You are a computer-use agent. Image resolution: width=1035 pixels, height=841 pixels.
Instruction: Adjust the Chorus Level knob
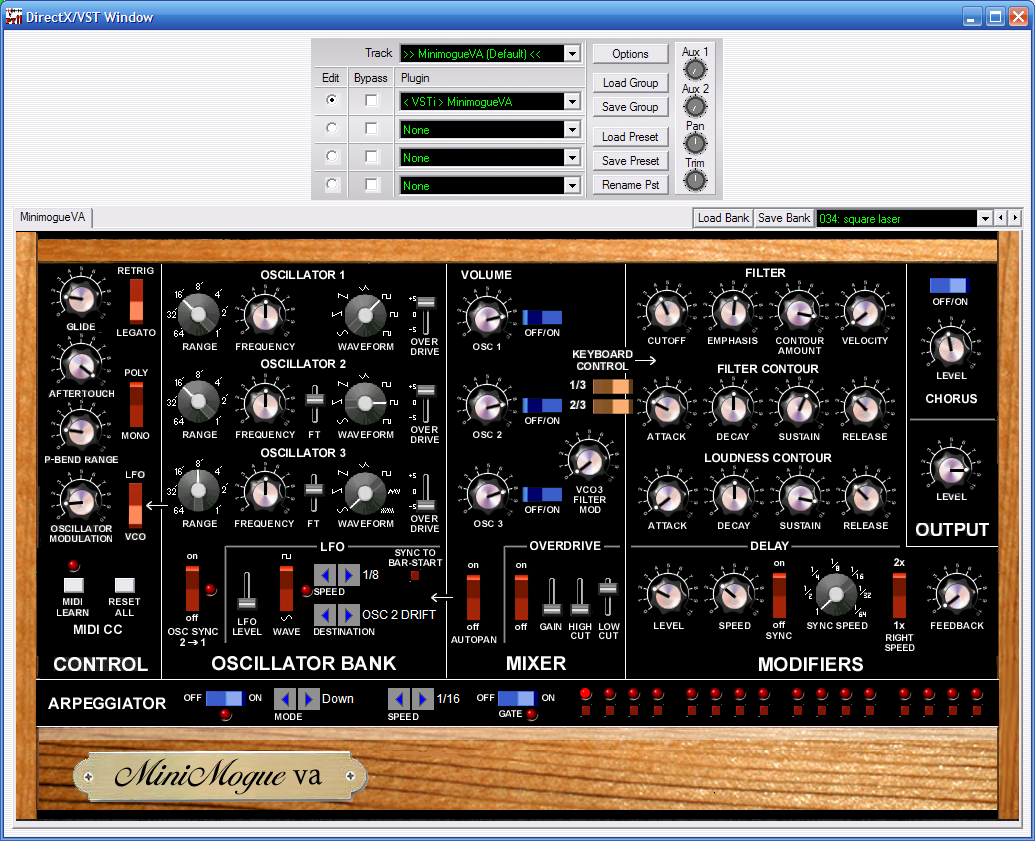pyautogui.click(x=951, y=347)
